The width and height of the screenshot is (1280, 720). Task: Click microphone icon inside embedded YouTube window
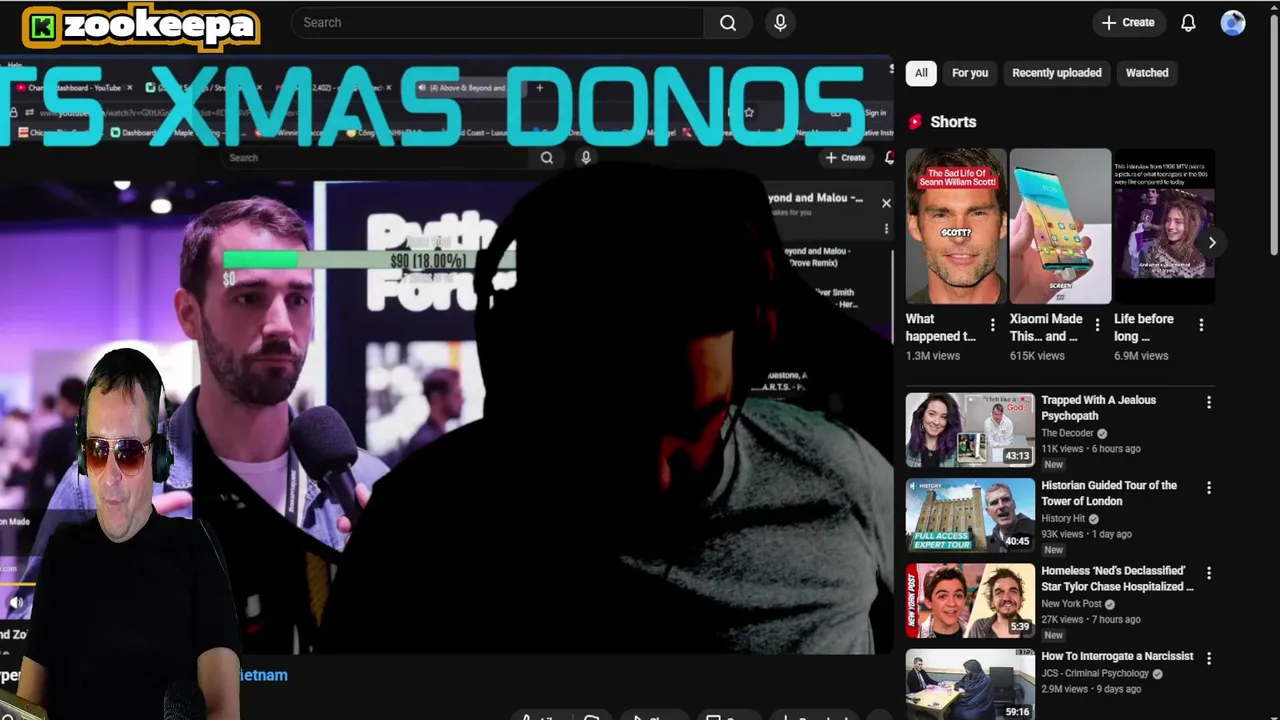pyautogui.click(x=586, y=157)
